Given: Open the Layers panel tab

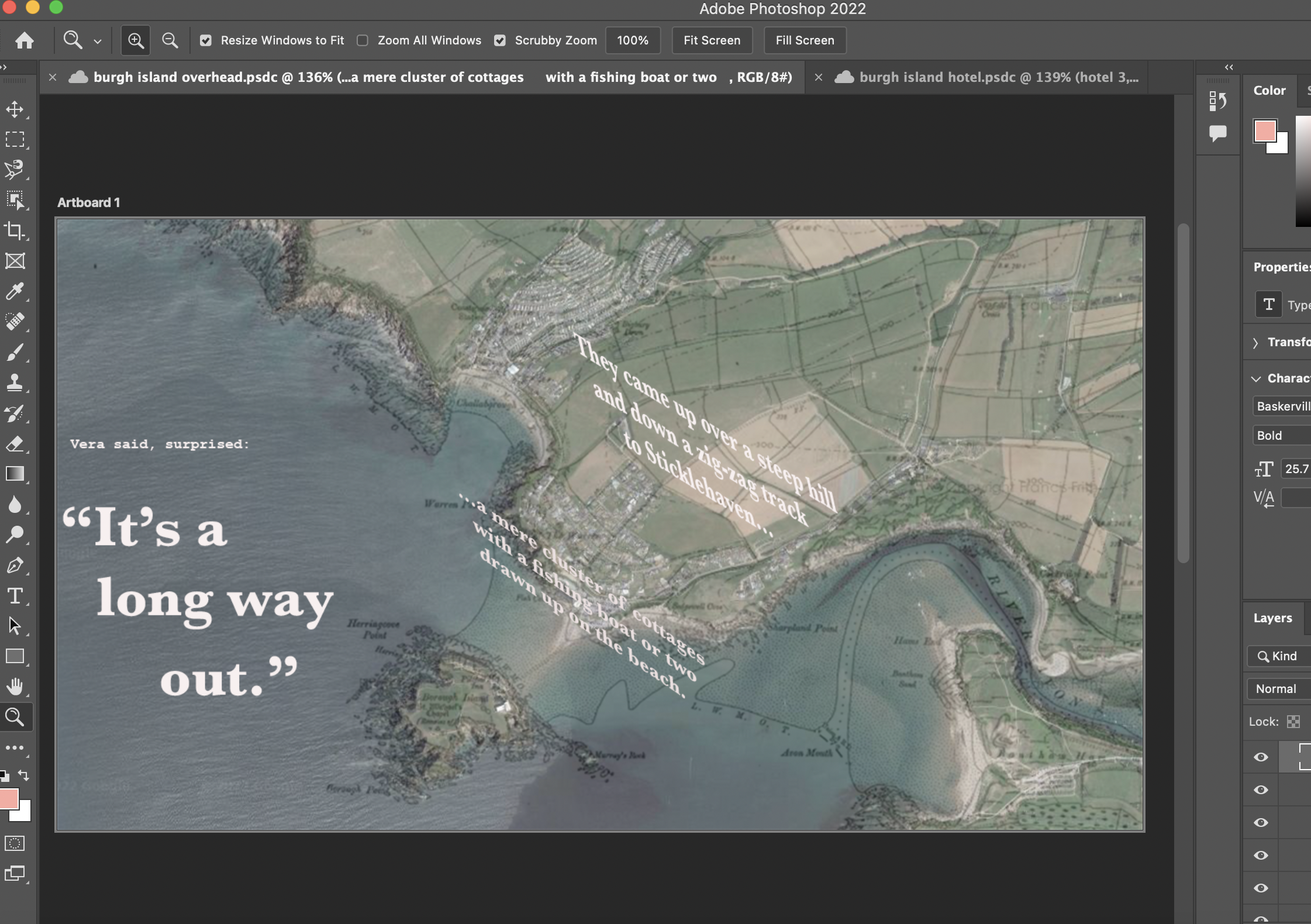Looking at the screenshot, I should pos(1272,618).
